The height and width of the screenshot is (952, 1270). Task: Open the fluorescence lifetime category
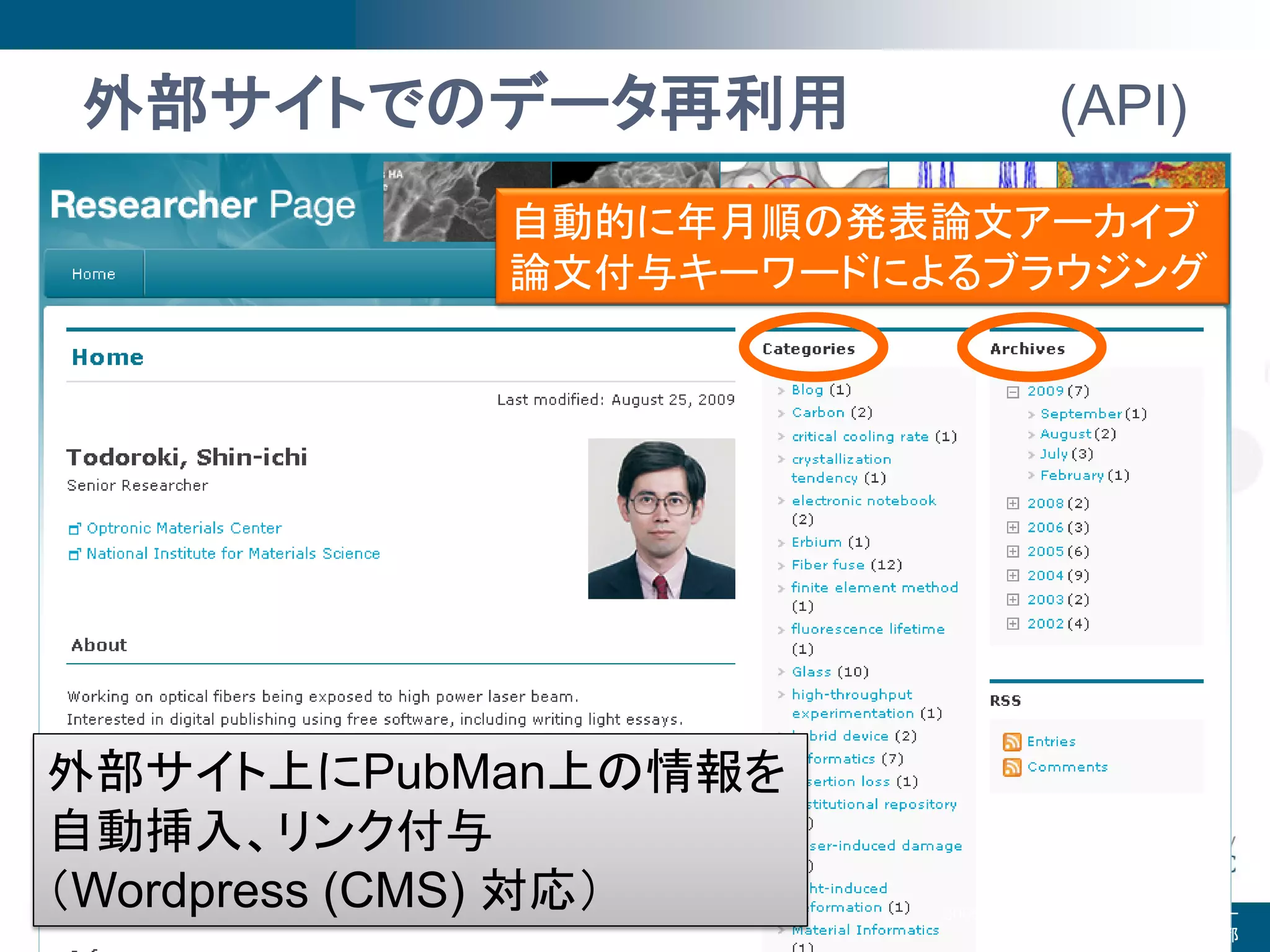868,629
